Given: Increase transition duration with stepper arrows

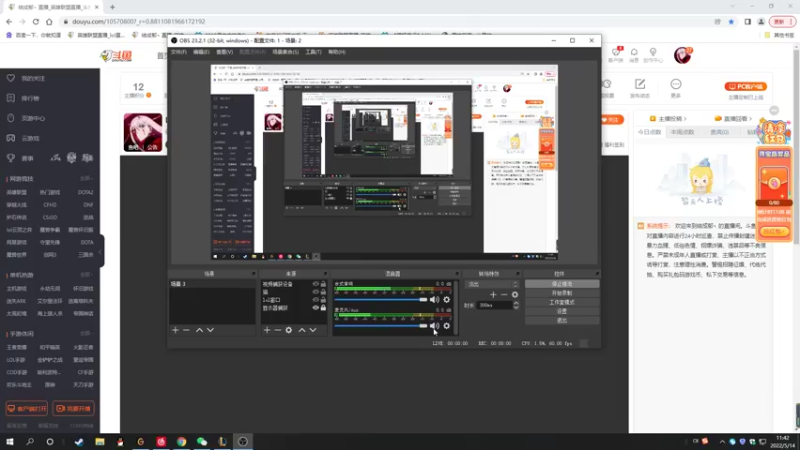Looking at the screenshot, I should (x=516, y=303).
